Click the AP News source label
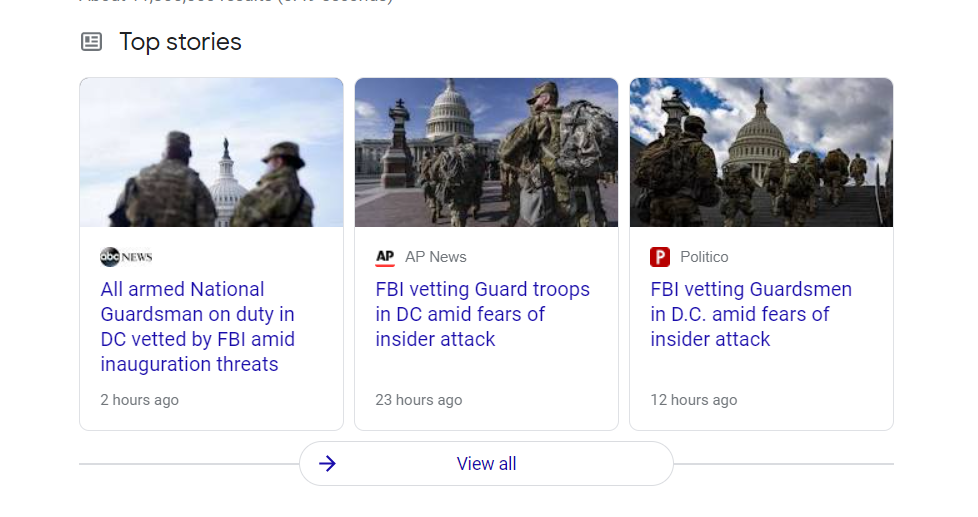This screenshot has height=517, width=978. 436,257
